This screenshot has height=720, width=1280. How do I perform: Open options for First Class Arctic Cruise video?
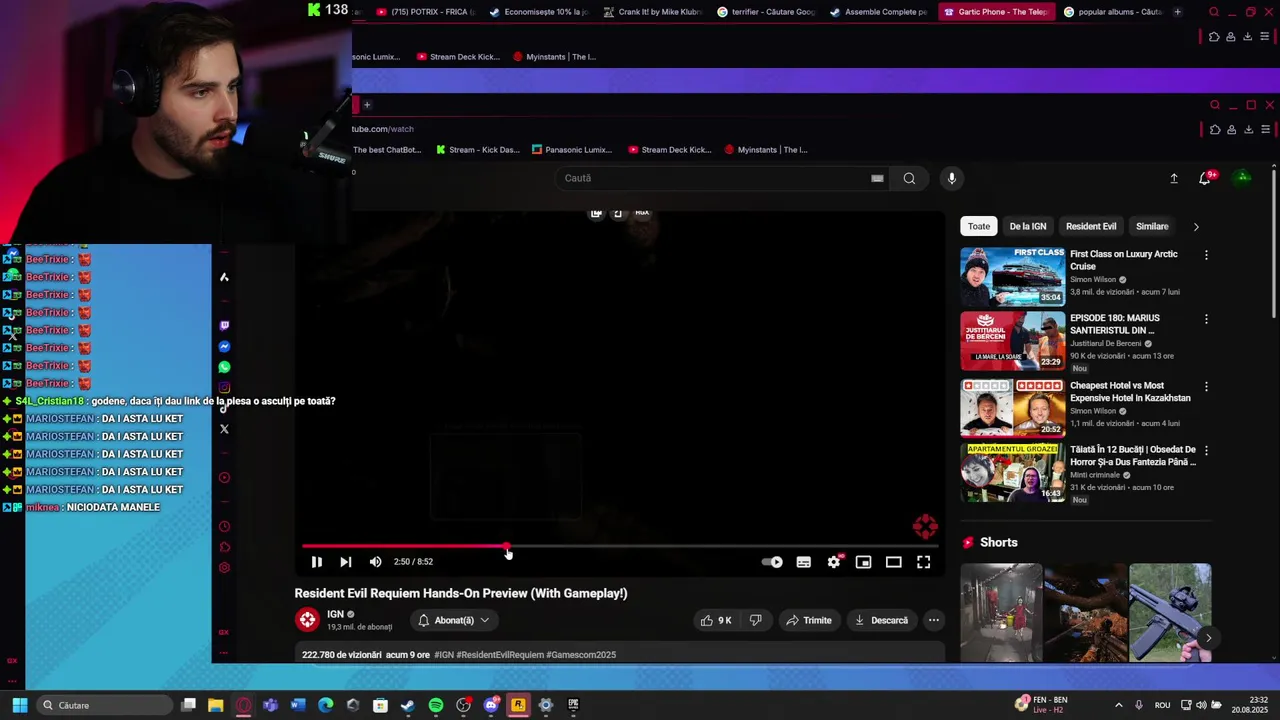pos(1206,255)
